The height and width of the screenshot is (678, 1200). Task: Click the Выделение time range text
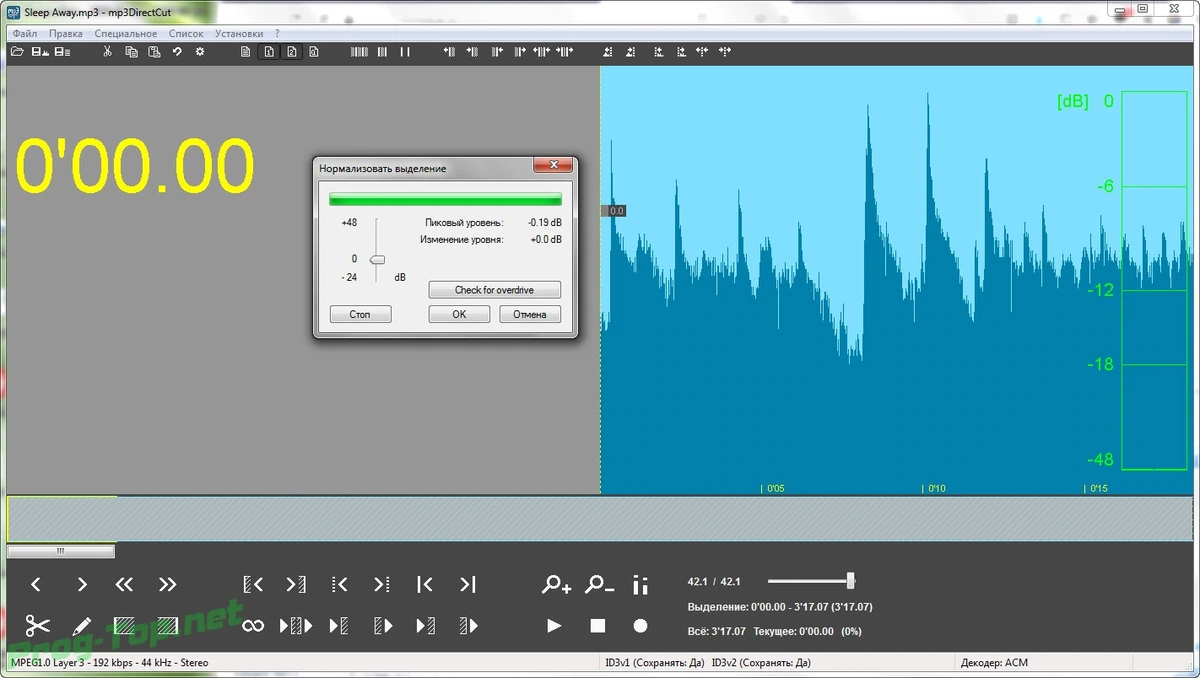(780, 607)
